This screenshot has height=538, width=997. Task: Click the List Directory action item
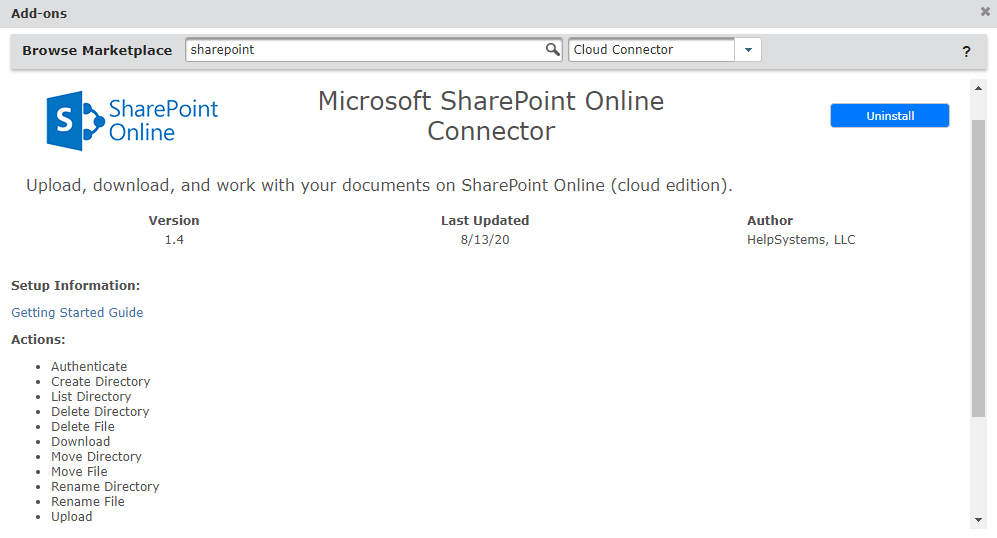pos(91,396)
